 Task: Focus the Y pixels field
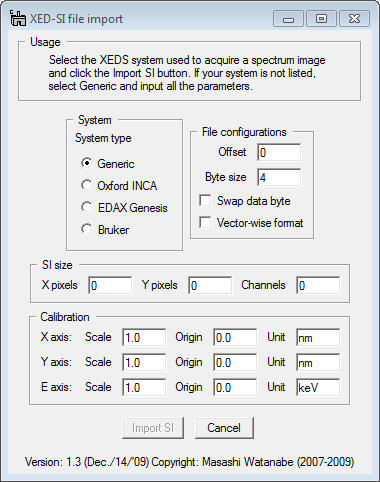pos(210,285)
